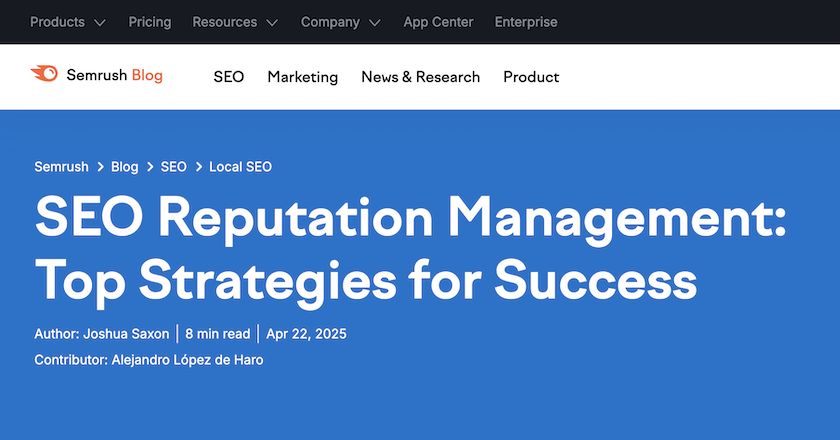Click the Semrush flame logo icon
This screenshot has height=440, width=840.
45,74
